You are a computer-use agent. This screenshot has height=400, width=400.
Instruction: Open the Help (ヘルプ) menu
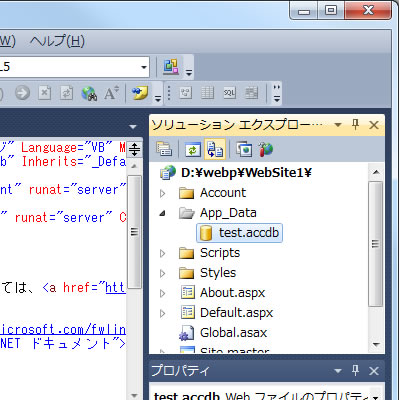57,41
